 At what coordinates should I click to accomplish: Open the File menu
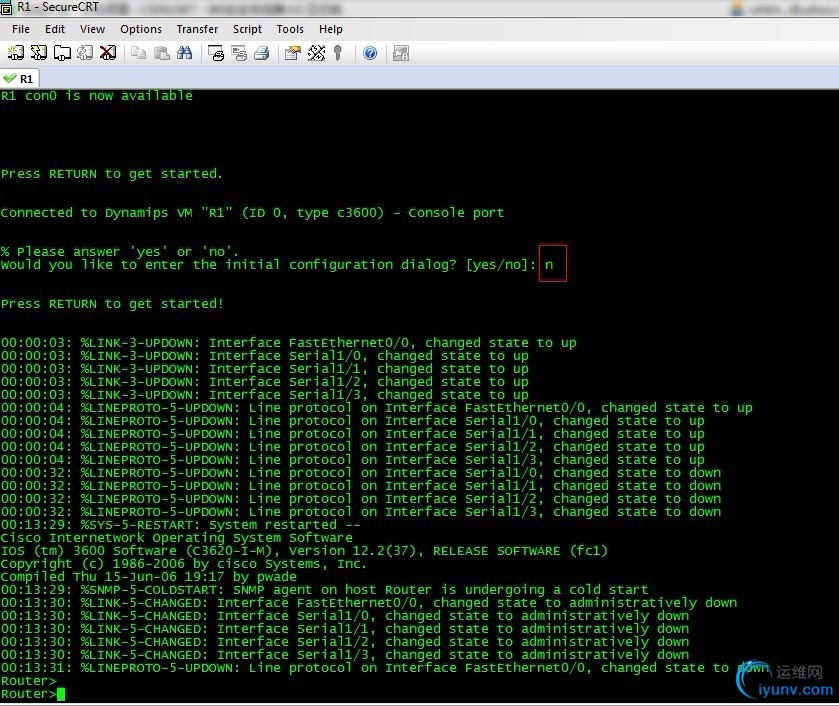tap(21, 29)
